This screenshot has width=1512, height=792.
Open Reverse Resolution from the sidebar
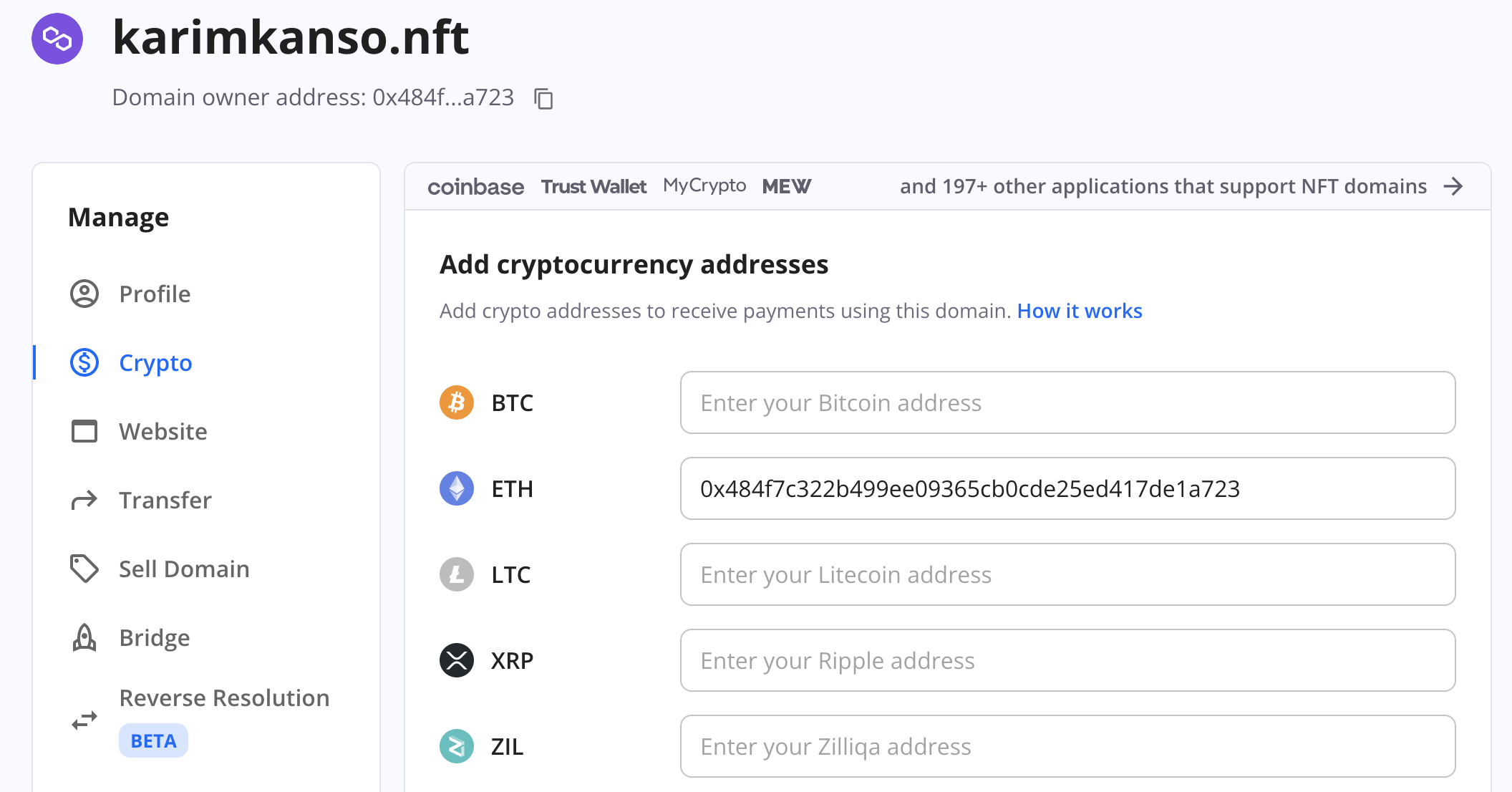pyautogui.click(x=223, y=697)
